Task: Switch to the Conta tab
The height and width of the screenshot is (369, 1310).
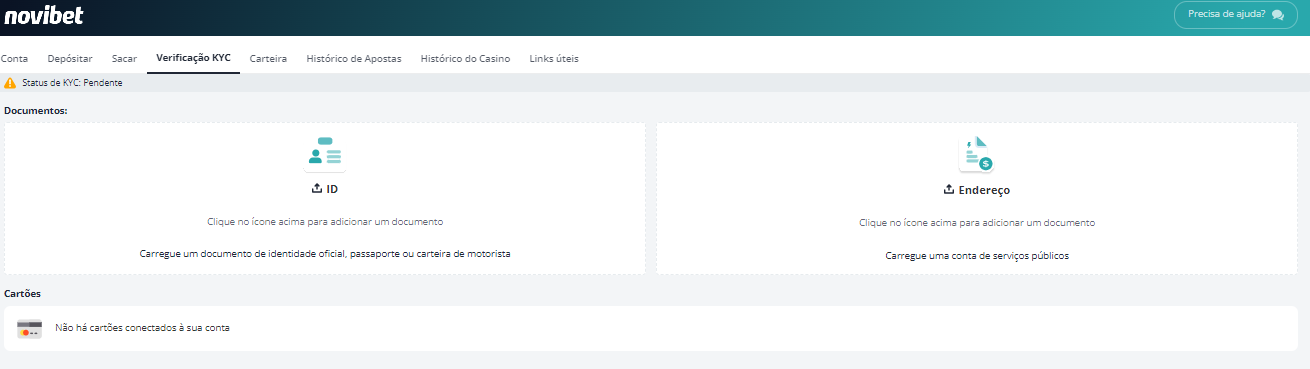Action: 14,58
